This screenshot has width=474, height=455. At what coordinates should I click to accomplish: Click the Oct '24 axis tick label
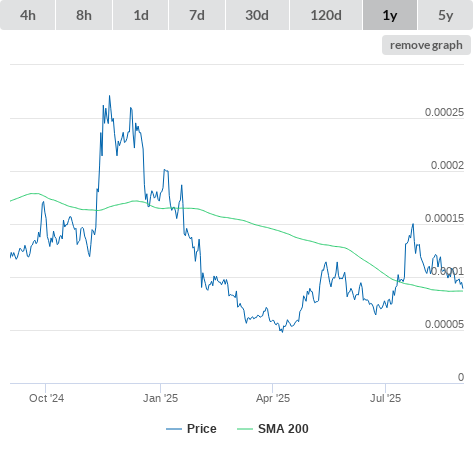(46, 398)
